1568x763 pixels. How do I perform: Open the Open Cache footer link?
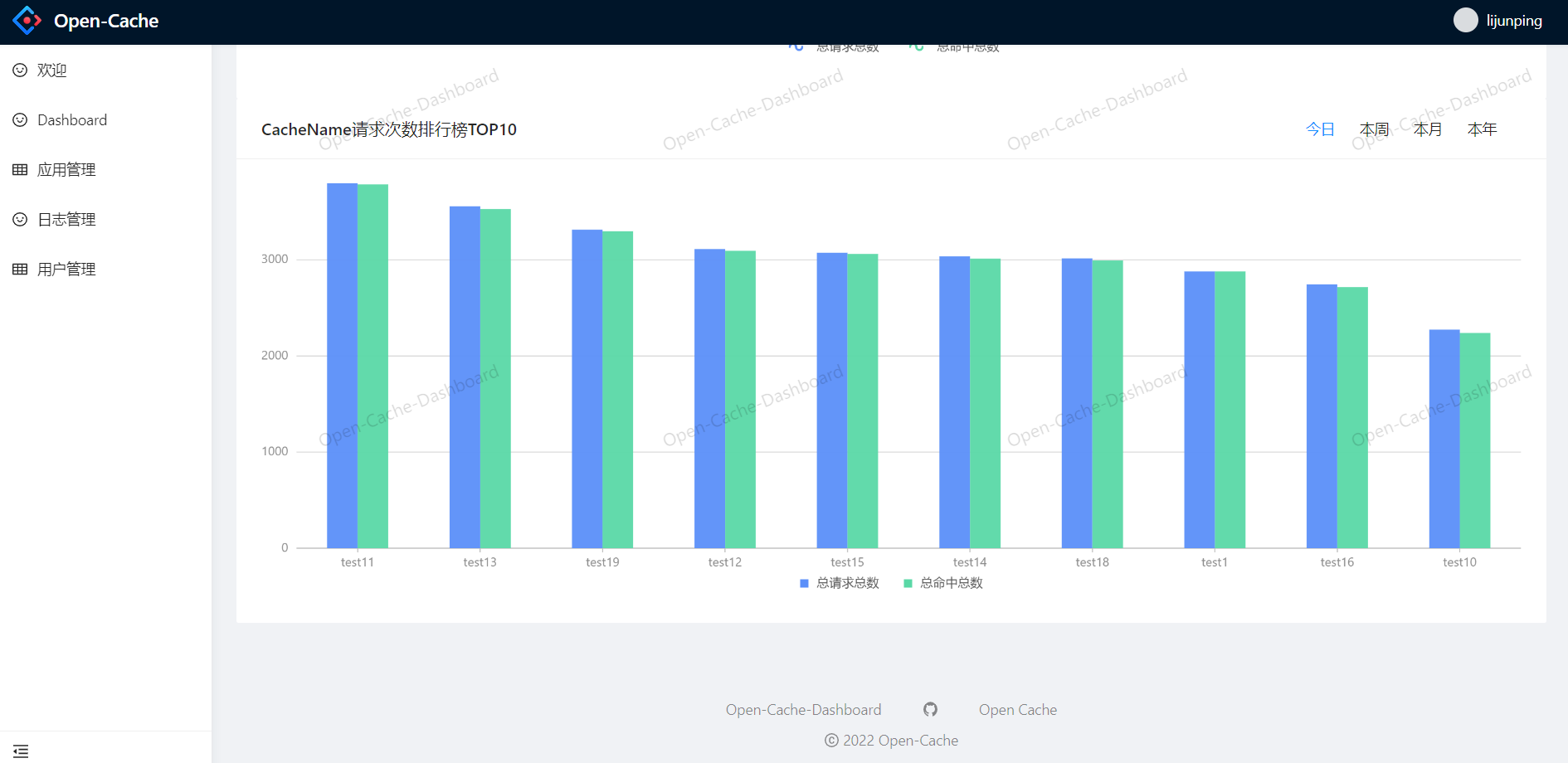click(x=1018, y=710)
